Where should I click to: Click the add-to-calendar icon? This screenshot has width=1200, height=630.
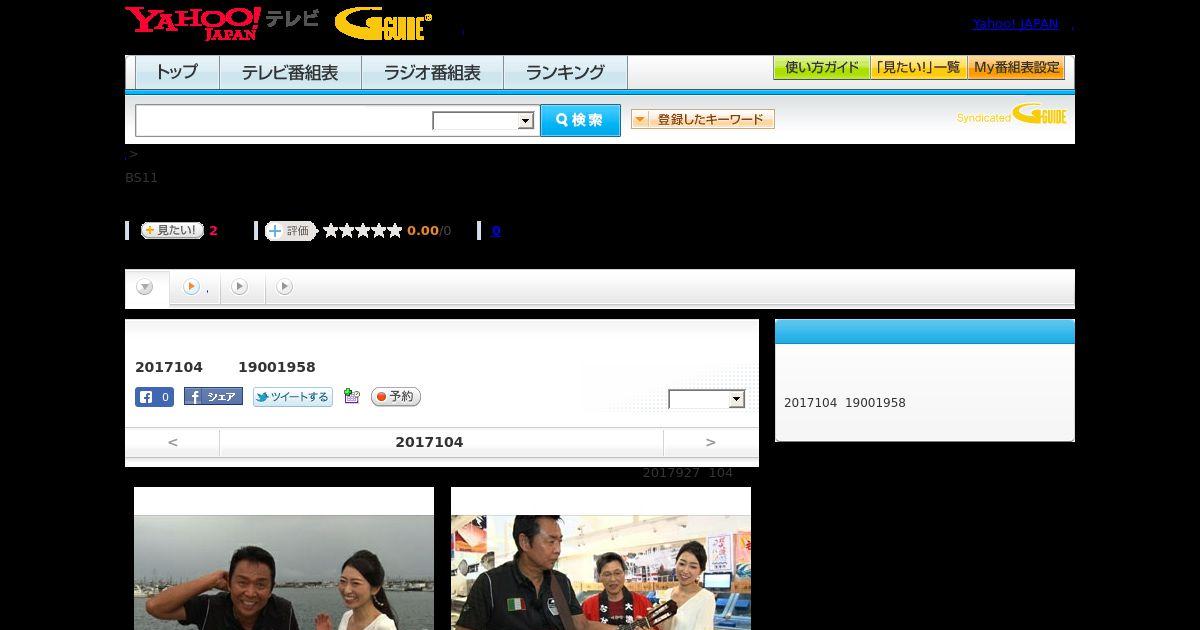[351, 396]
